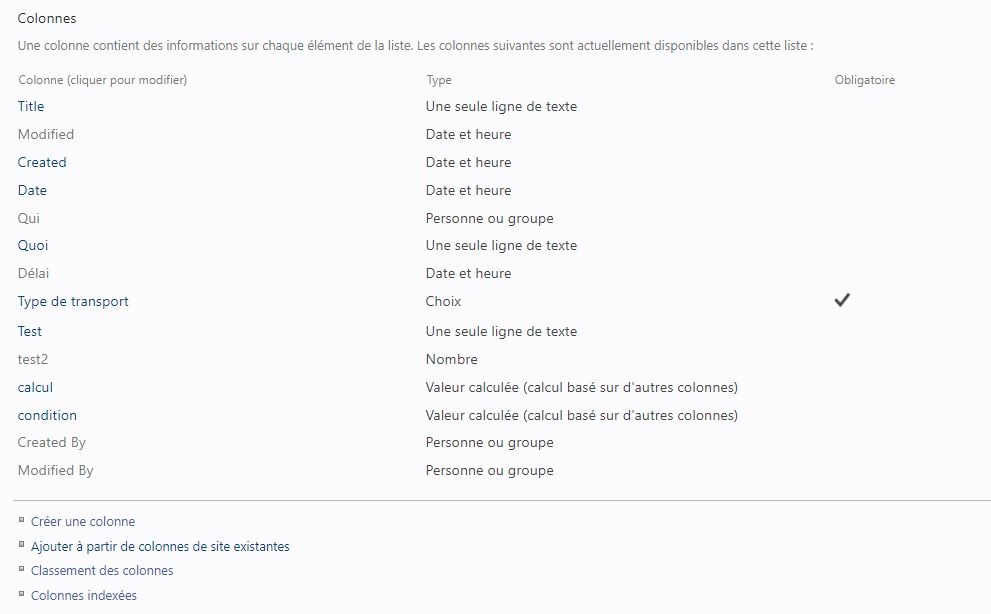Open the Title column settings

coord(31,106)
